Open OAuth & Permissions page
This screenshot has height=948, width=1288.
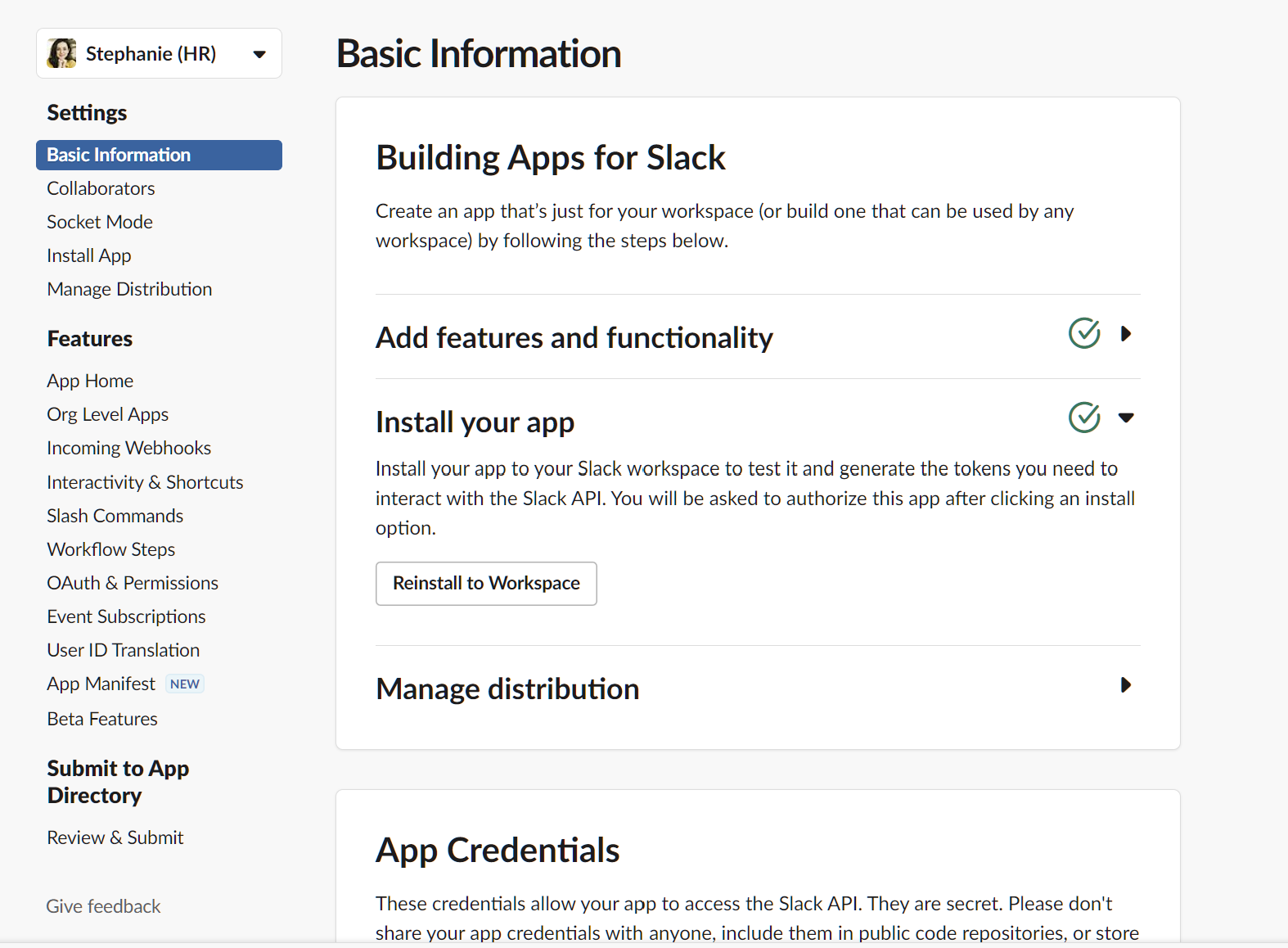coord(133,583)
